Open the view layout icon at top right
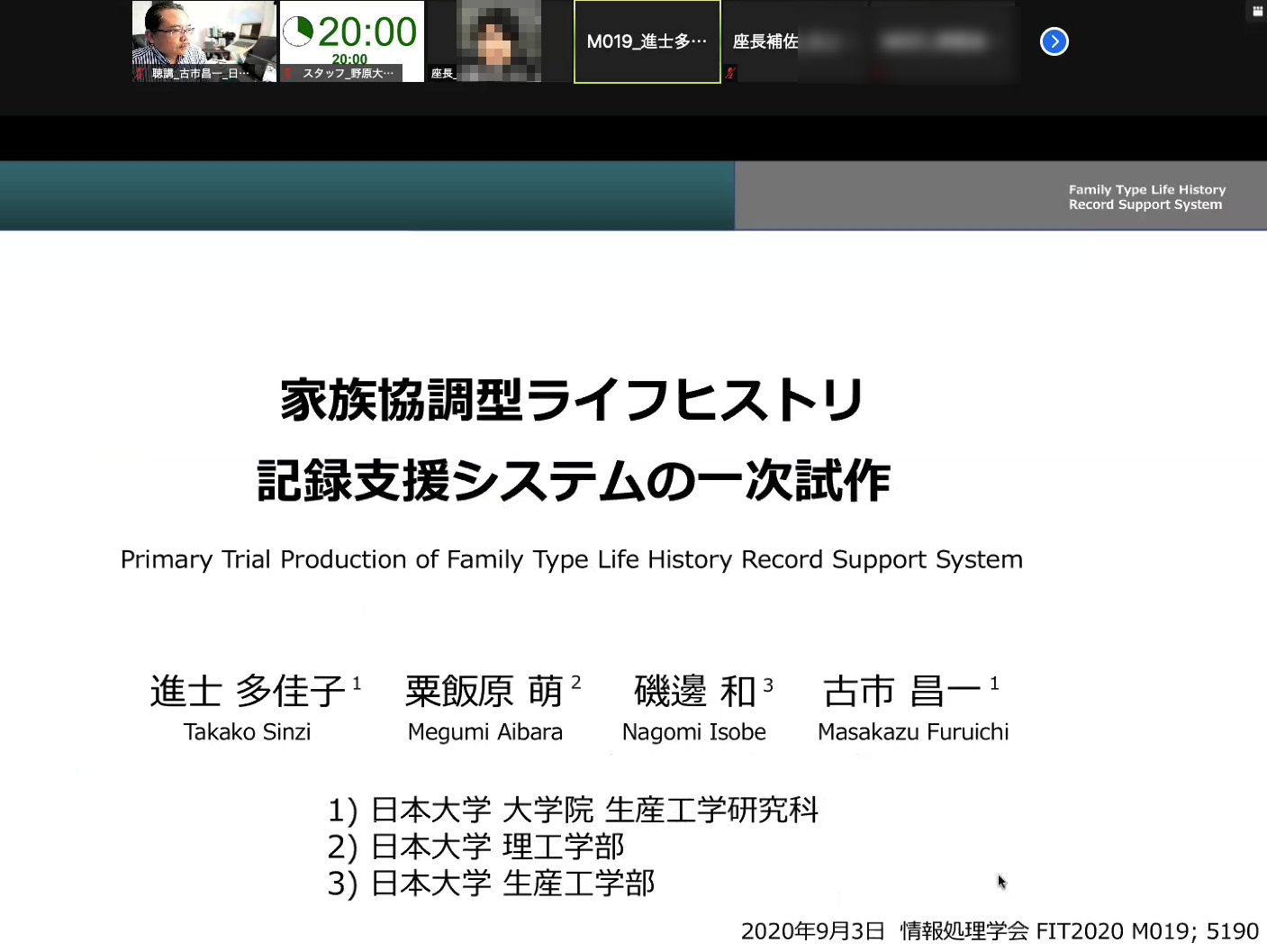1267x952 pixels. (1257, 12)
